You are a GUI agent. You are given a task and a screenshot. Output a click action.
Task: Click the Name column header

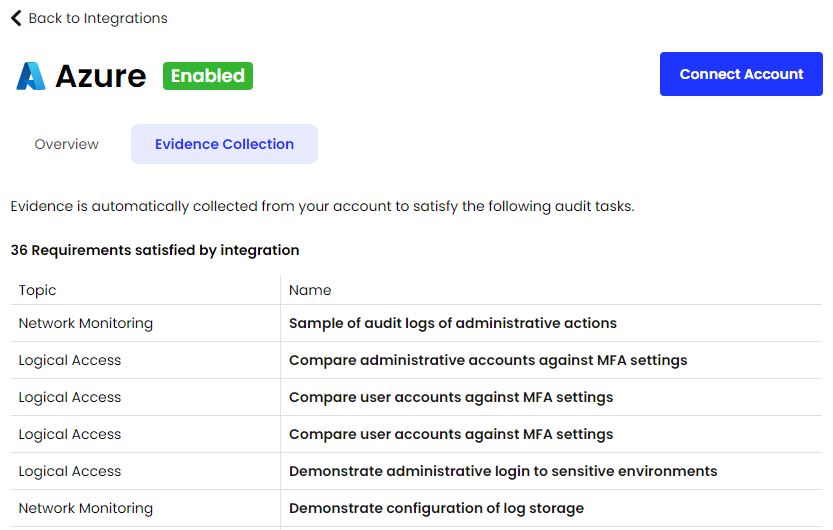pyautogui.click(x=310, y=290)
